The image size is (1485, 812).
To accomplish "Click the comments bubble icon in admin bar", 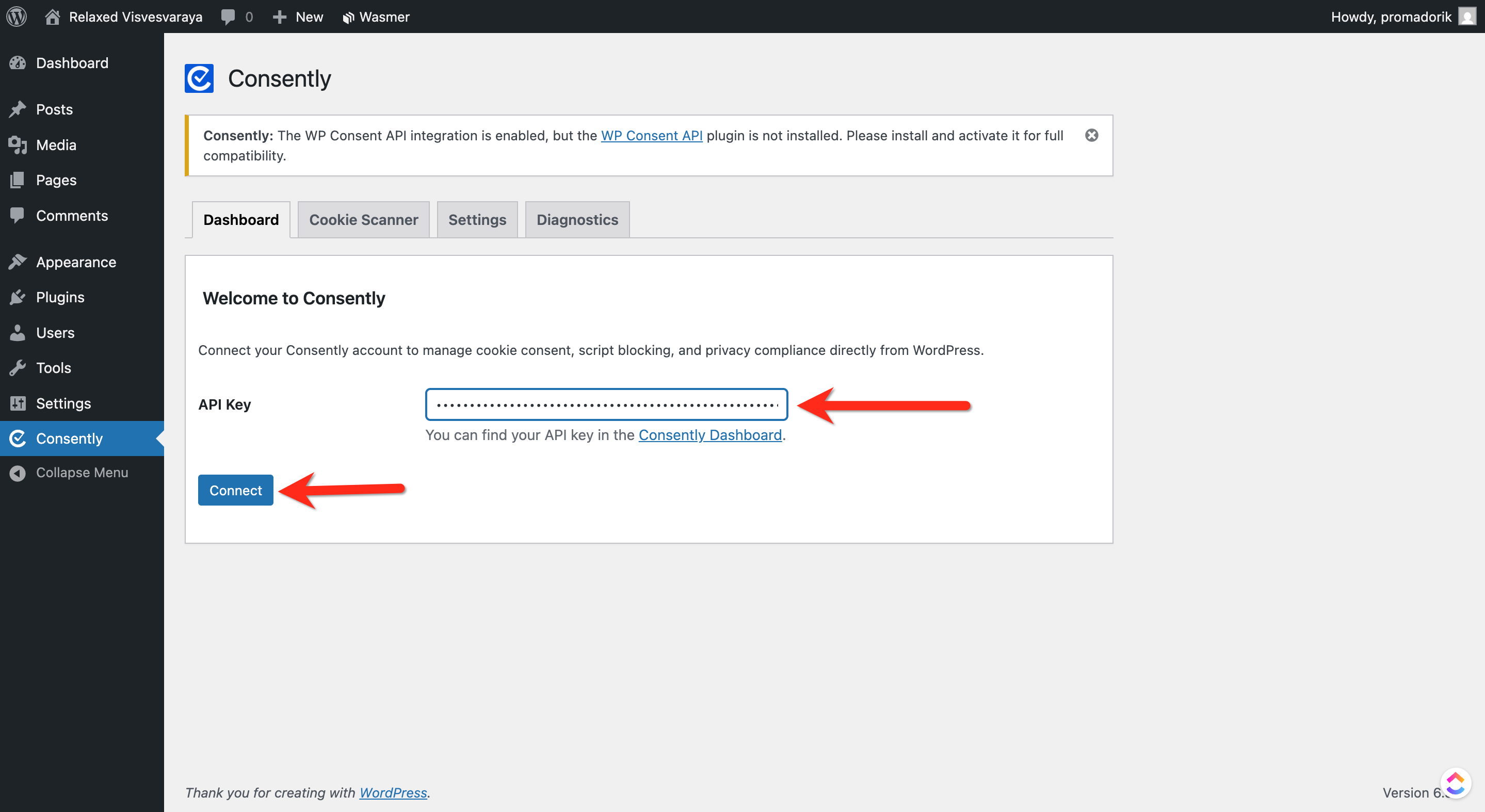I will pos(228,16).
